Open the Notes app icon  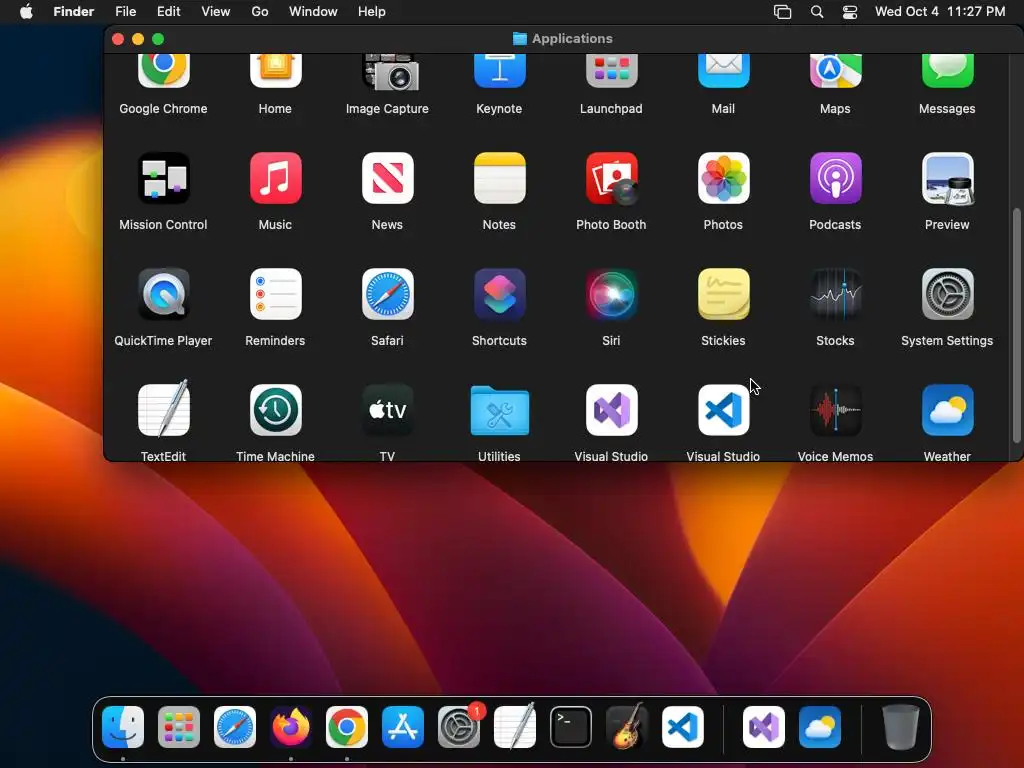500,178
